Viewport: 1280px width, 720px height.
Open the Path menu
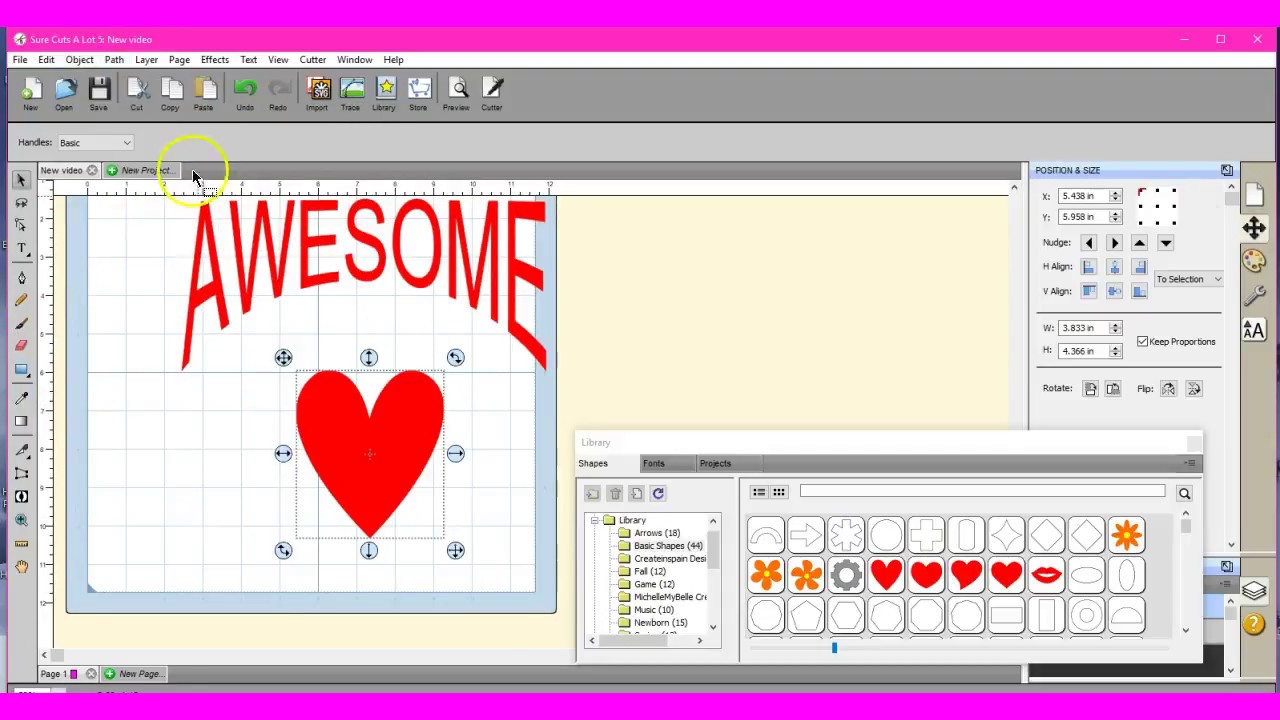[x=114, y=60]
